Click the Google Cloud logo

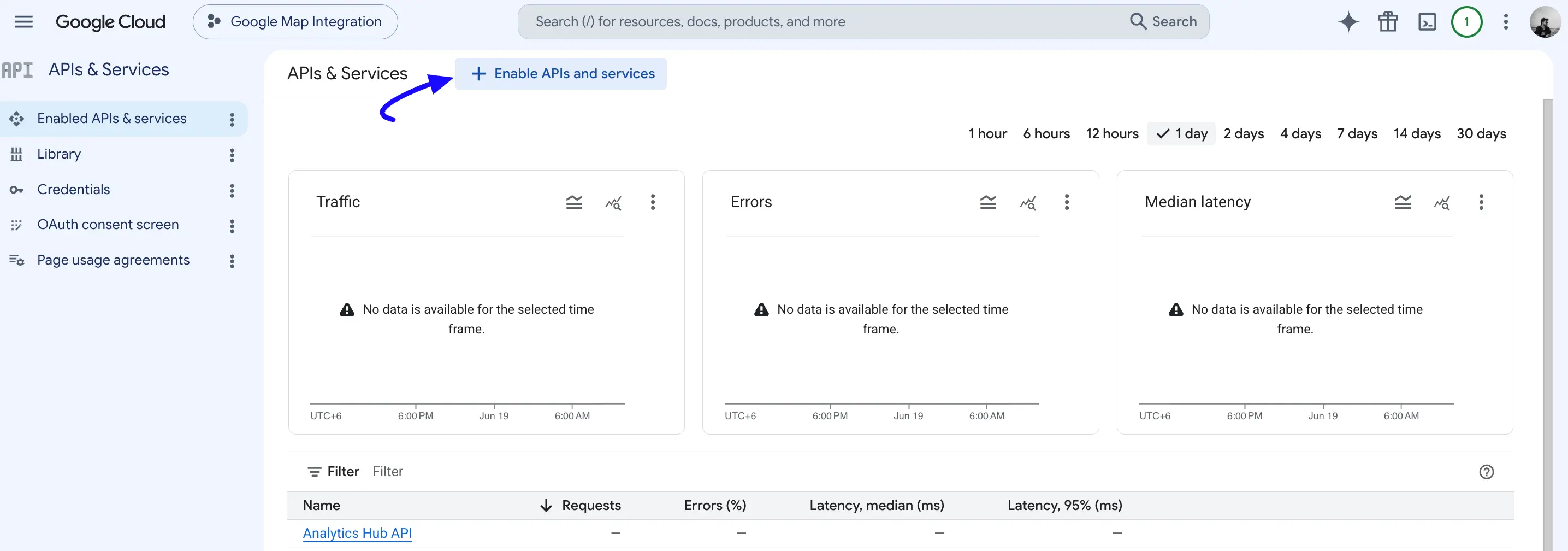click(110, 22)
